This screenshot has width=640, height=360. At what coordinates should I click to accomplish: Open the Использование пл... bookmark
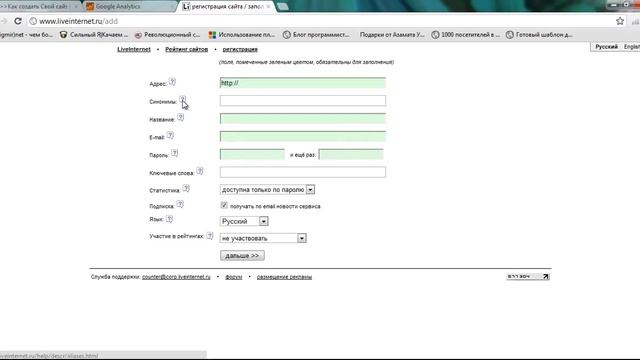tap(242, 35)
